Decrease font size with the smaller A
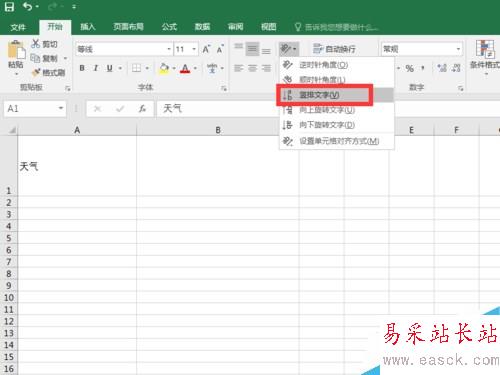Viewport: 500px width, 375px height. (220, 49)
